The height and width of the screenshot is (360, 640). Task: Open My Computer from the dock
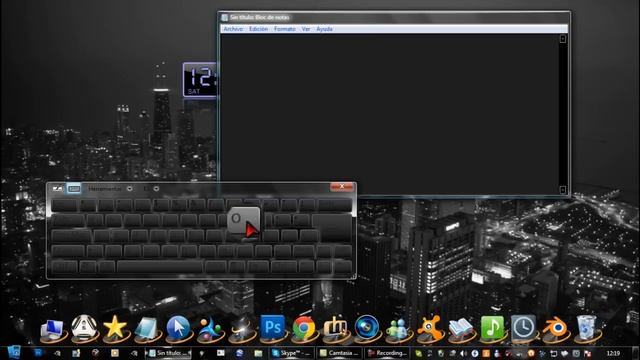(52, 329)
